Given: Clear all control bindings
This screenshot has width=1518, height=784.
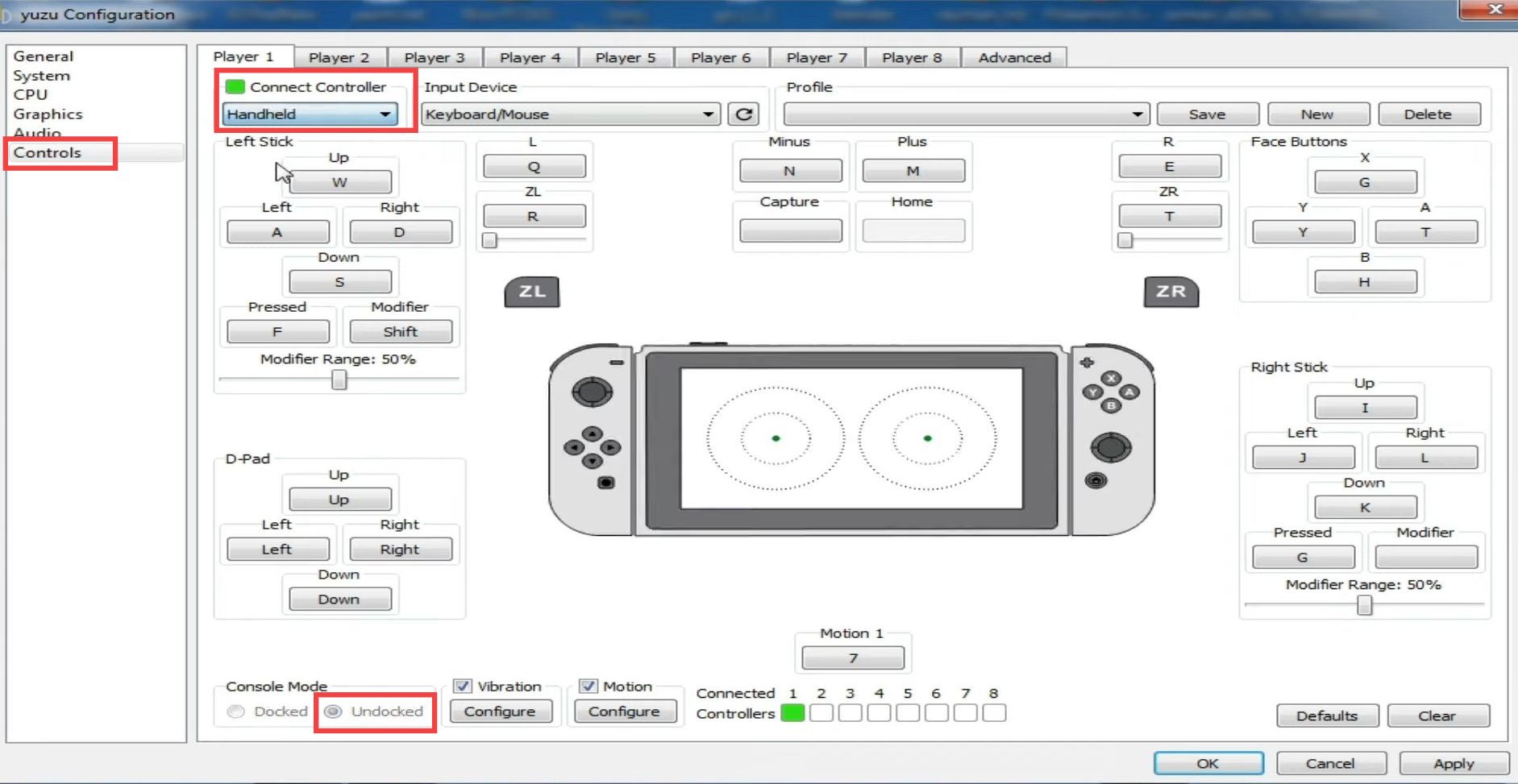Looking at the screenshot, I should (x=1437, y=716).
